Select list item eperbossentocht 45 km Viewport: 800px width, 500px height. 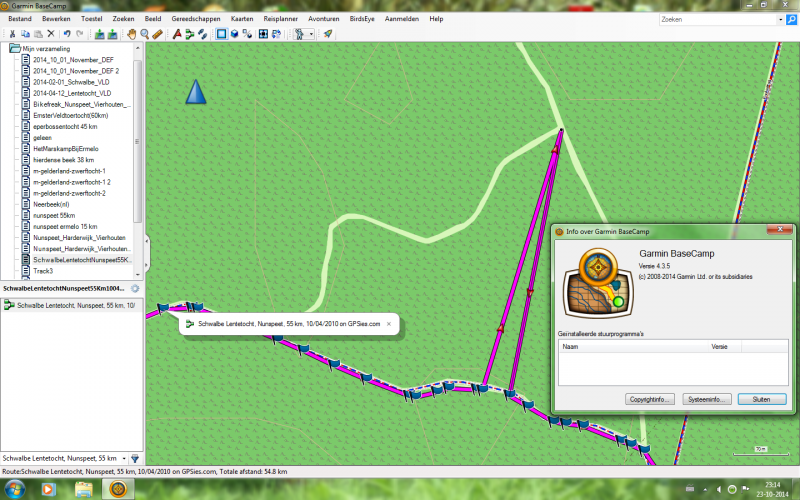click(x=65, y=127)
